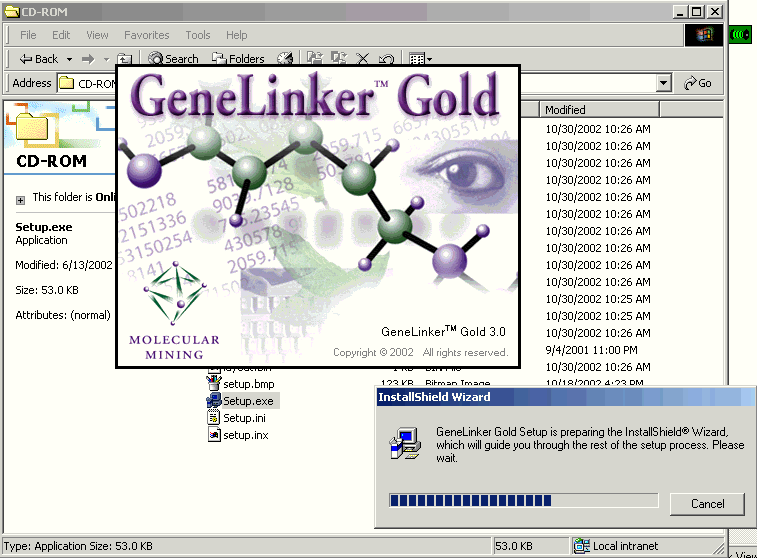This screenshot has height=558, width=757.
Task: Click the Move To toolbar icon
Action: click(315, 59)
